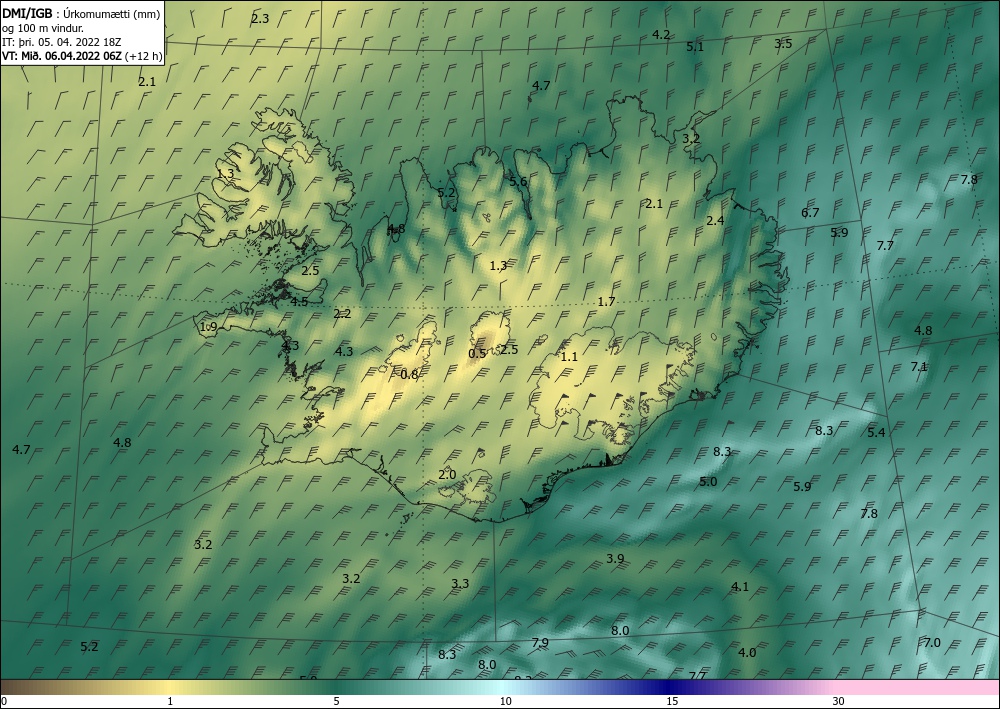1000x709 pixels.
Task: Click the 5.6 value on the north coast
Action: [518, 181]
